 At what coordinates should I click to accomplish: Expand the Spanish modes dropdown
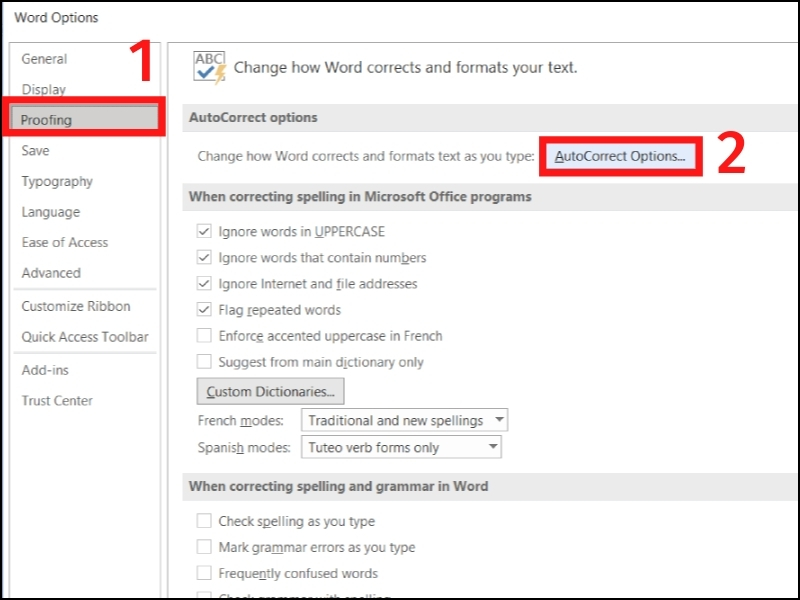[401, 447]
